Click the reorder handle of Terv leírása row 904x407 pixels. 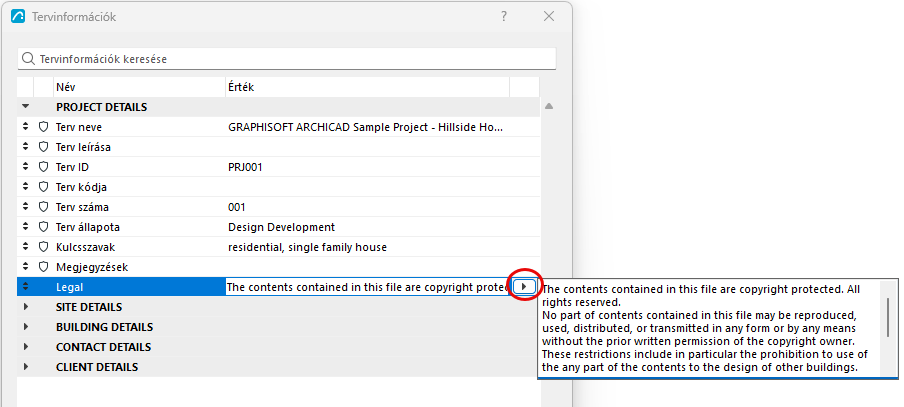[25, 147]
